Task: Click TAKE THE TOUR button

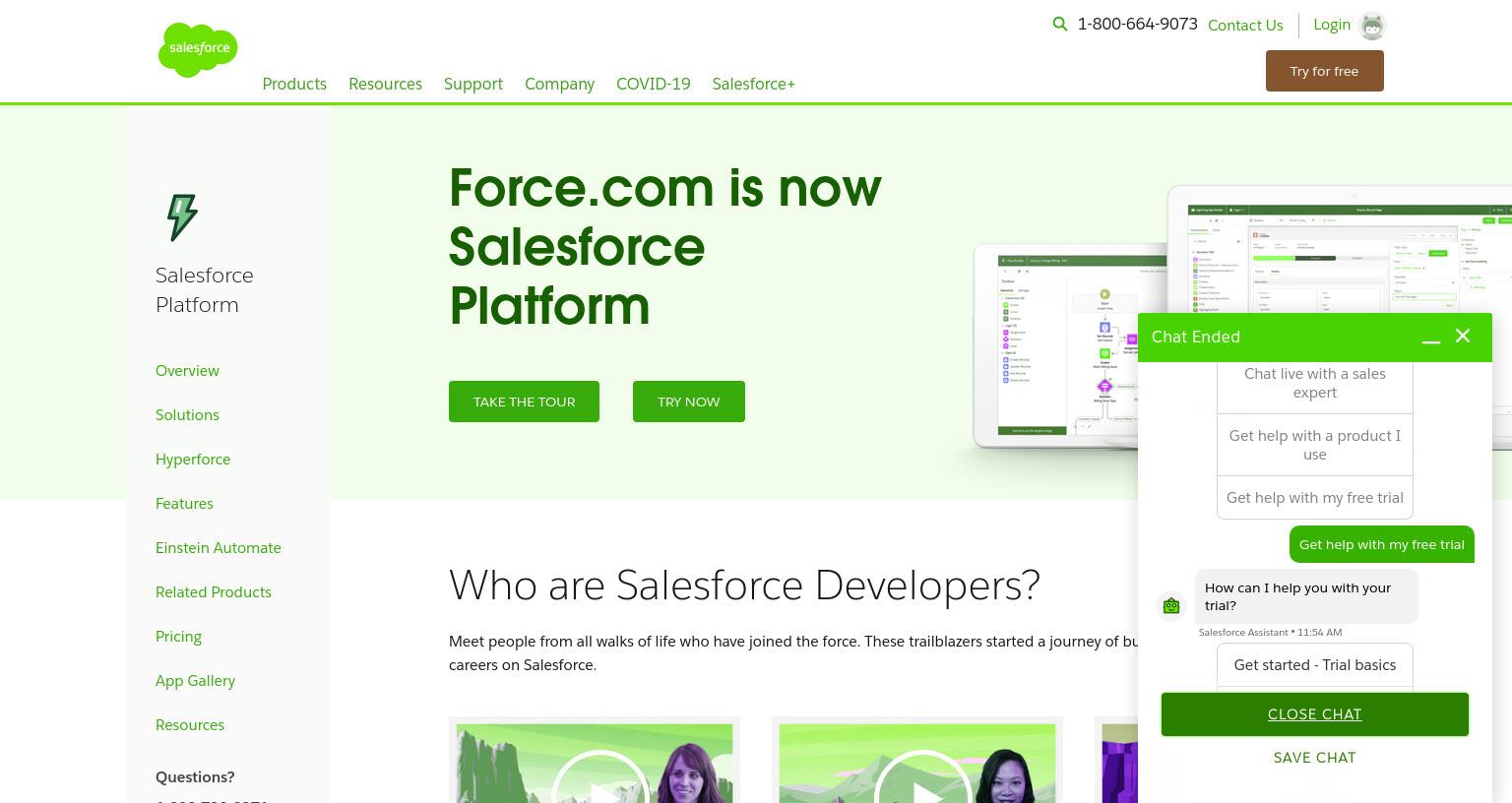Action: 524,401
